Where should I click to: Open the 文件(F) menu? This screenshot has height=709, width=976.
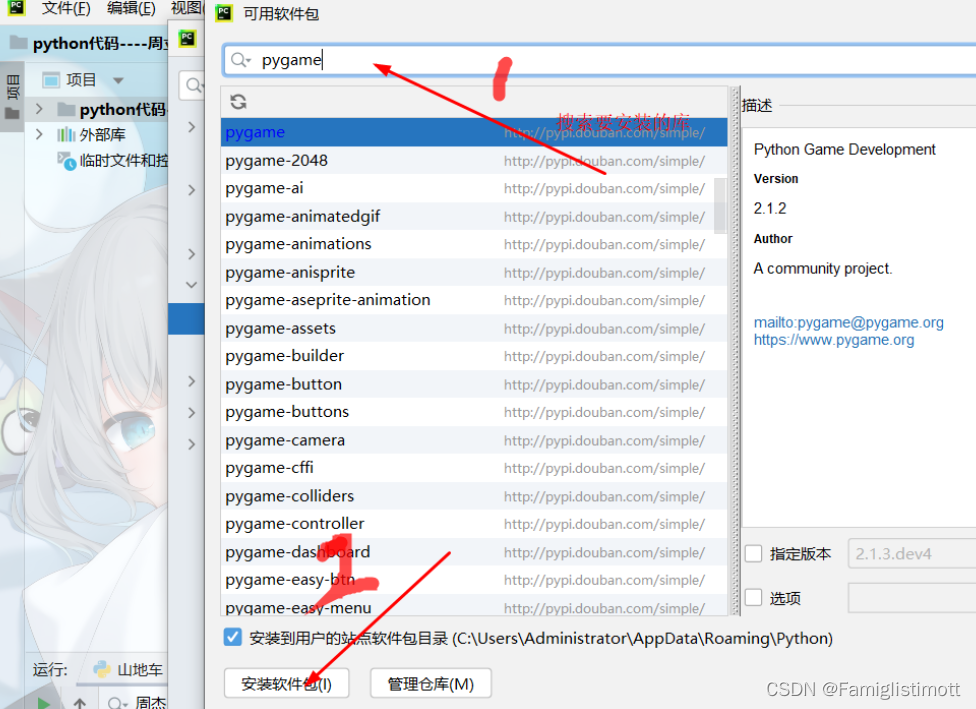66,9
